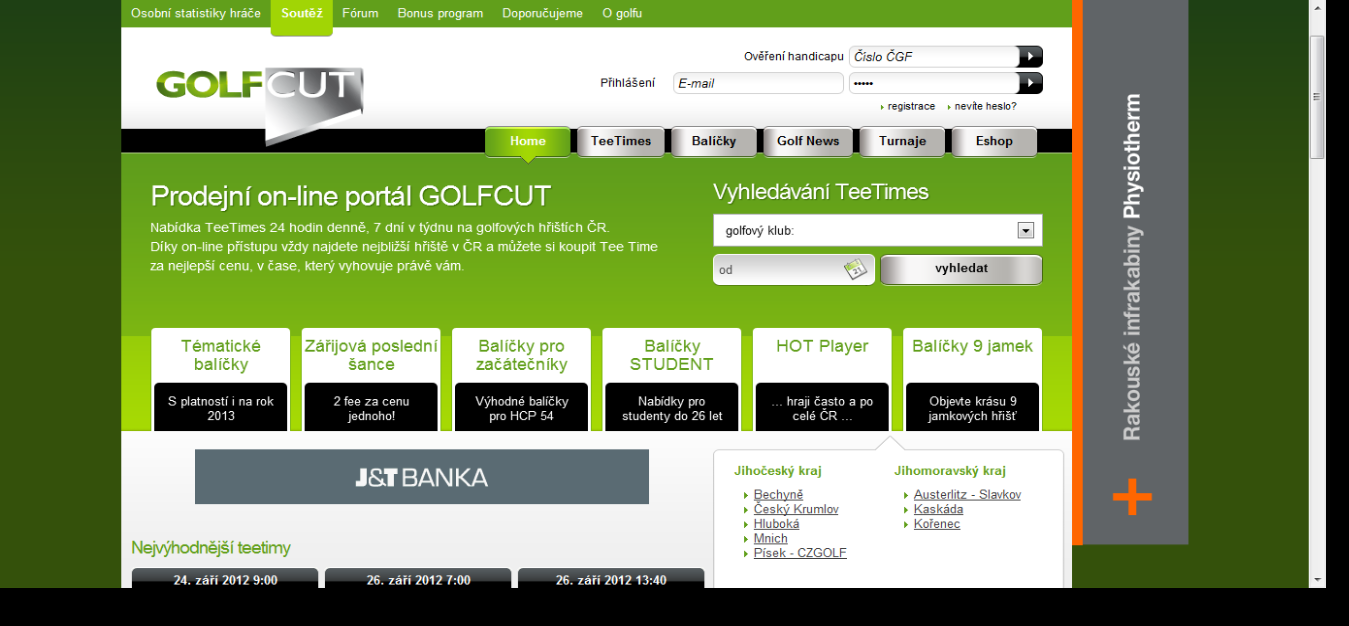Screen dimensions: 1349x626
Task: Open Písek - CZGOLF link
Action: pos(800,553)
